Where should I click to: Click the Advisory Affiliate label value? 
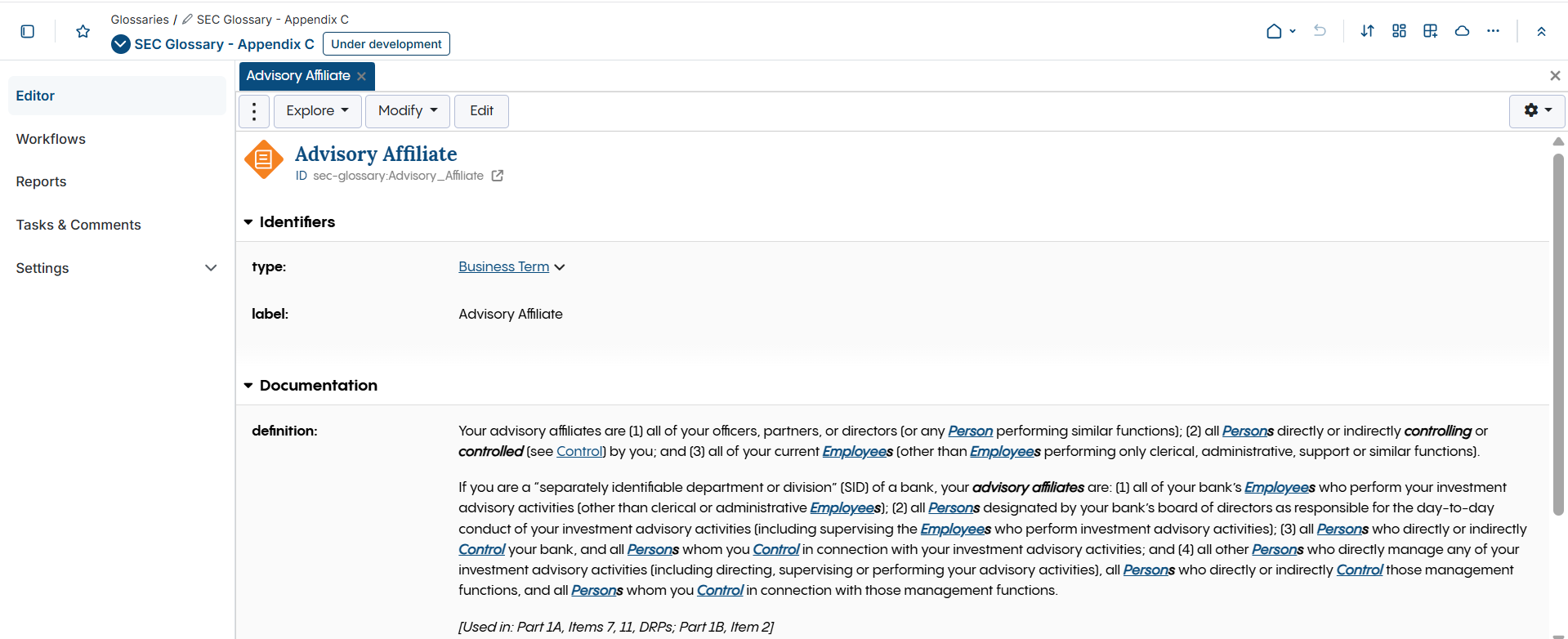pyautogui.click(x=511, y=315)
